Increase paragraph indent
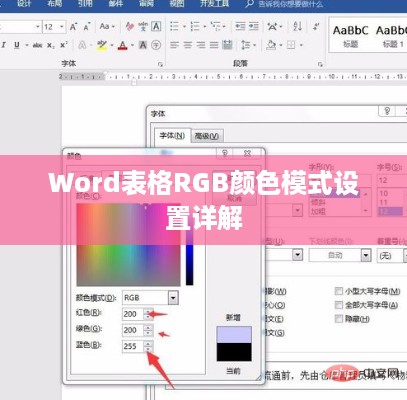The height and width of the screenshot is (400, 407). 254,26
